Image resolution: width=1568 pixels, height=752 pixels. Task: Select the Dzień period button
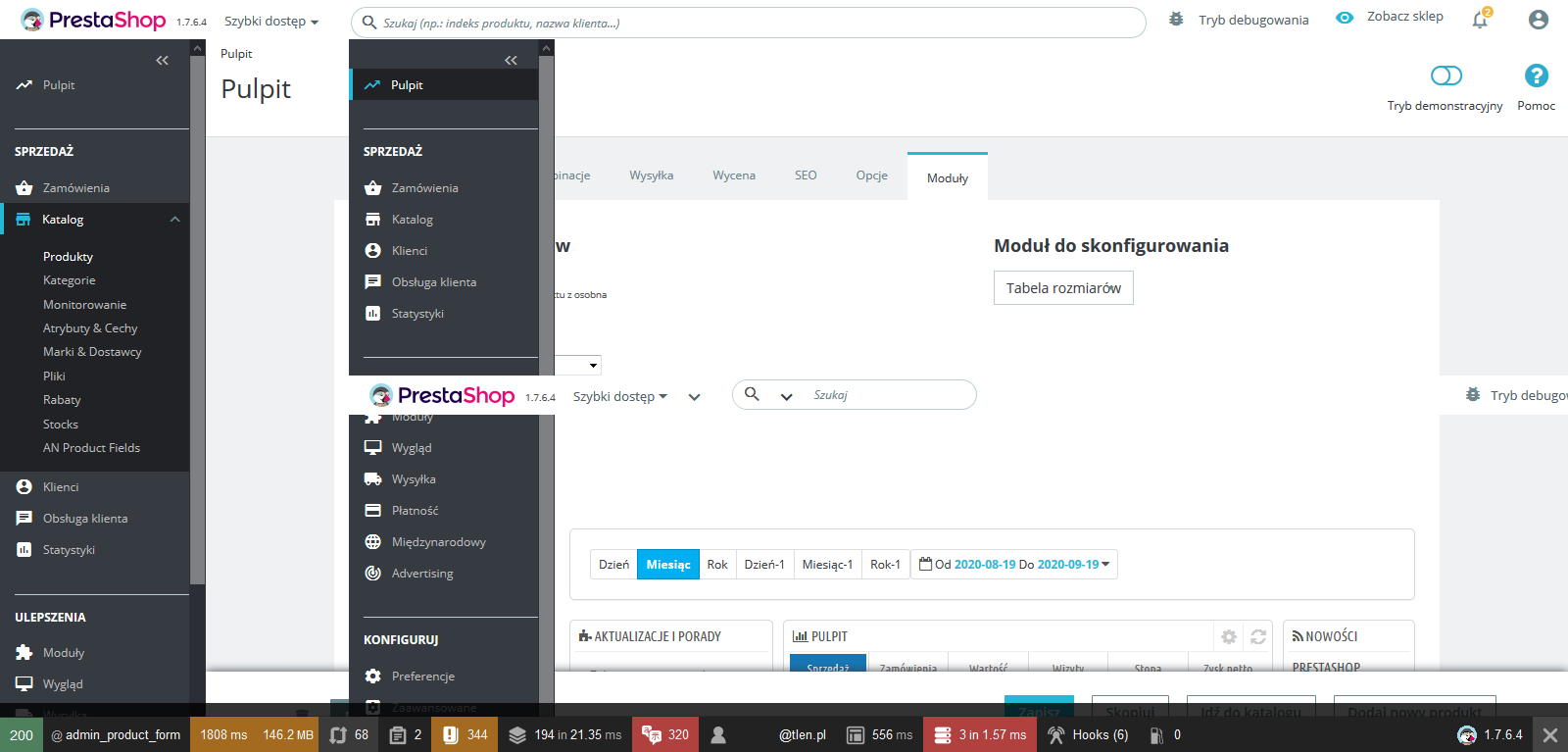click(613, 564)
